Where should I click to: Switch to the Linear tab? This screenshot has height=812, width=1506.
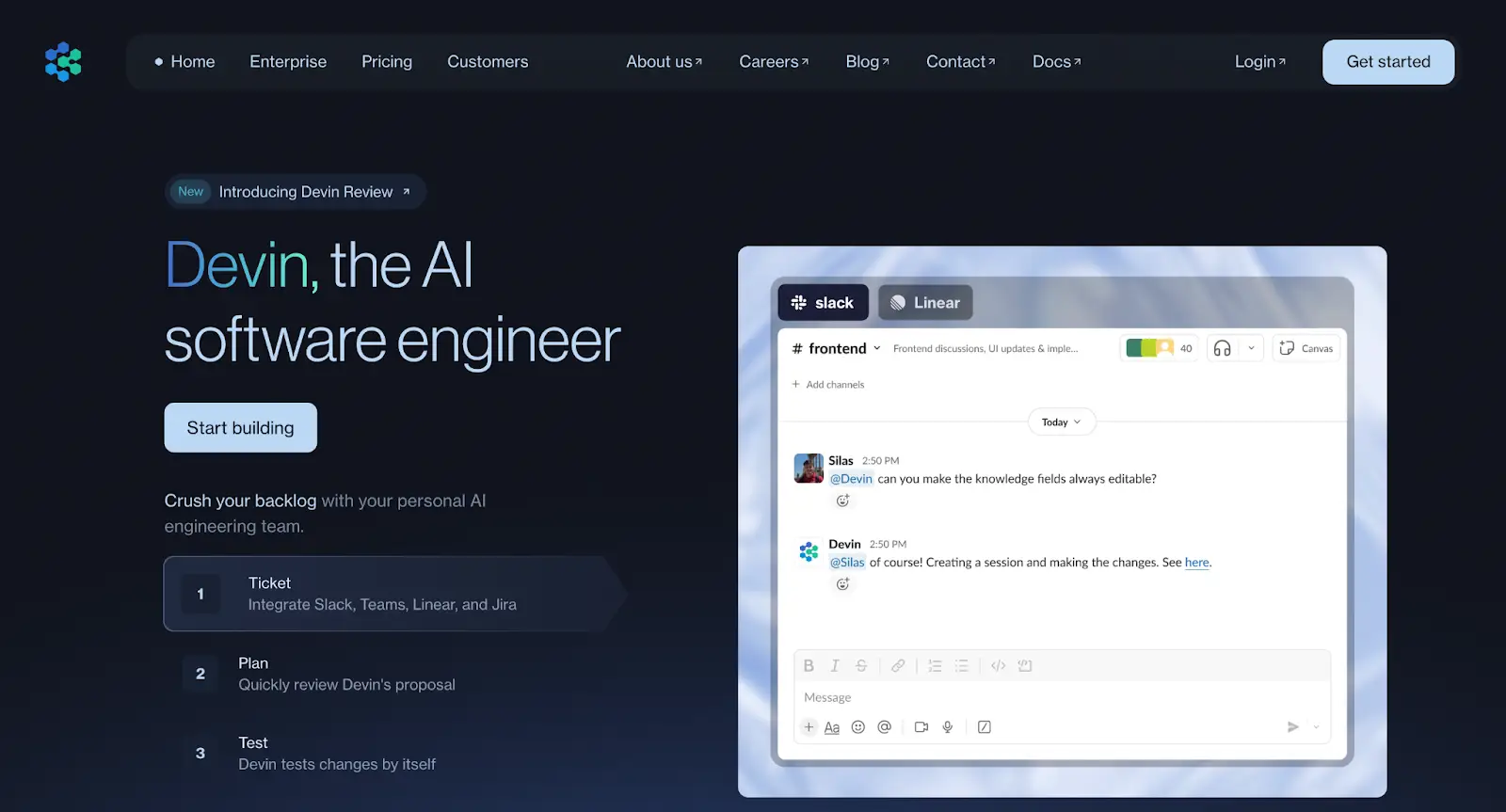[925, 303]
